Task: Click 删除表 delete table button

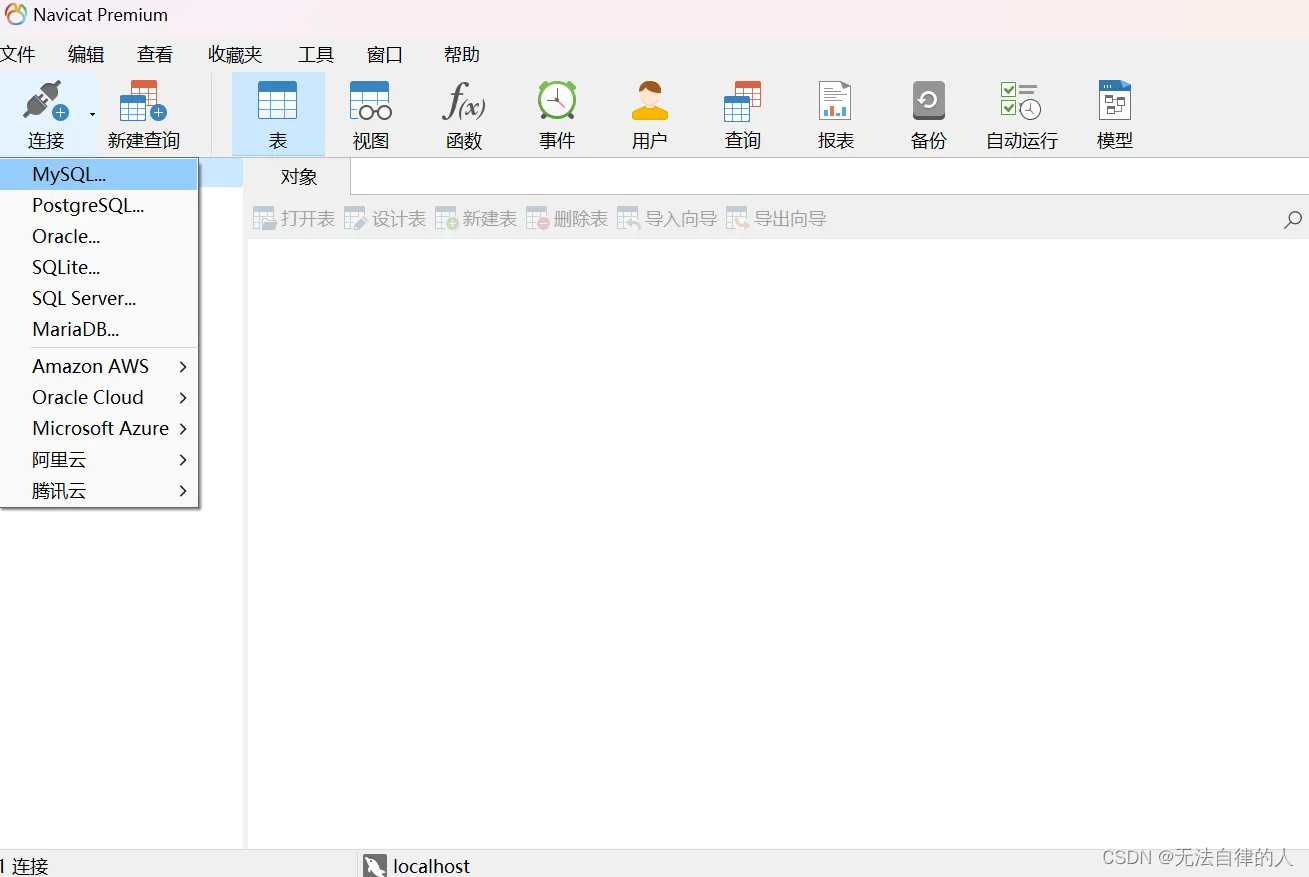Action: click(x=567, y=218)
